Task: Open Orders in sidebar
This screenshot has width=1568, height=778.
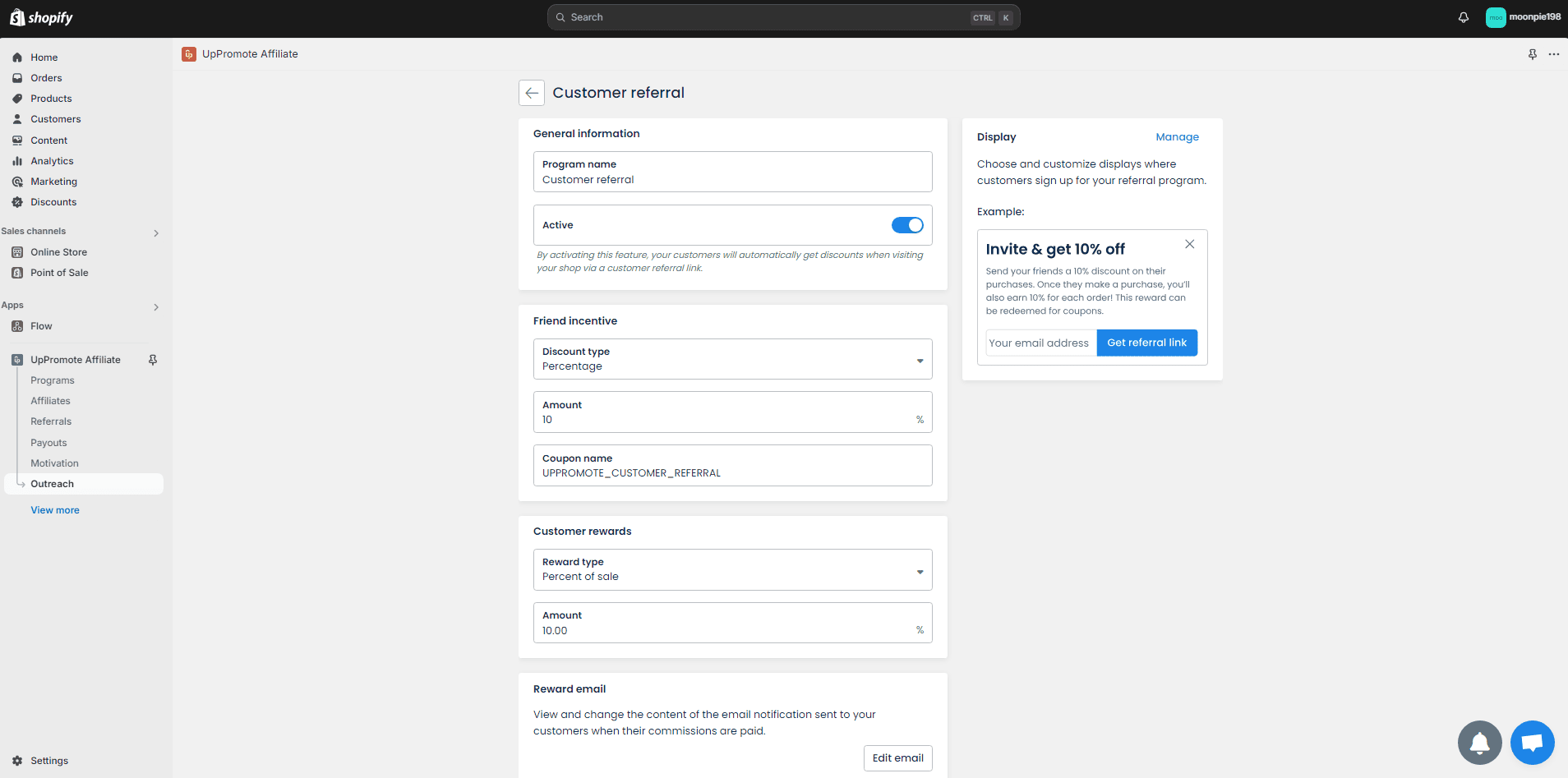Action: click(x=46, y=78)
